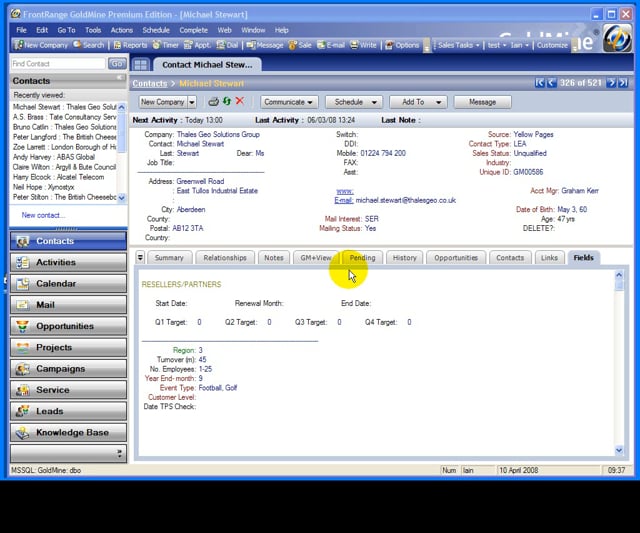Open Leads in the navigation pane

point(69,411)
